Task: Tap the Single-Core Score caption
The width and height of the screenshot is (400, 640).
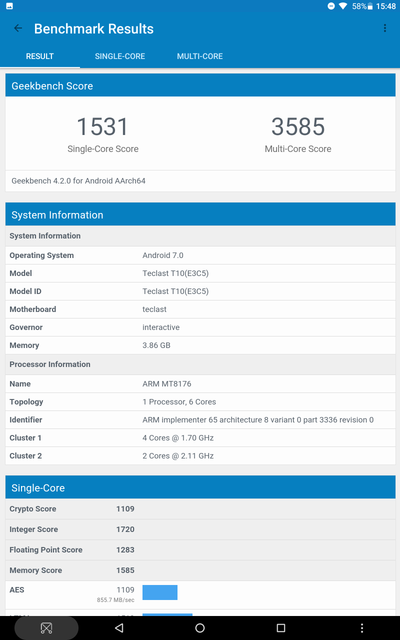Action: point(103,149)
